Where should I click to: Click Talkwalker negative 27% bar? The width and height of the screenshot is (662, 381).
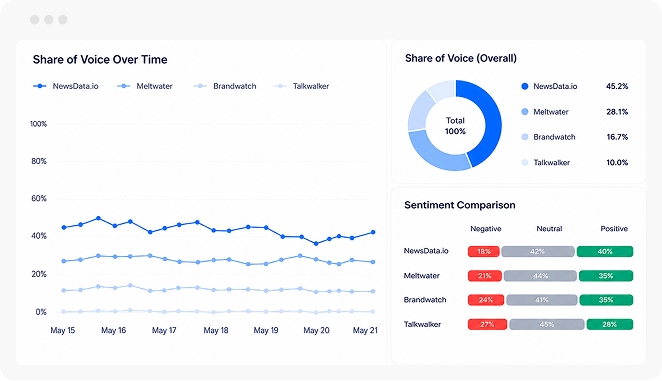pos(487,324)
